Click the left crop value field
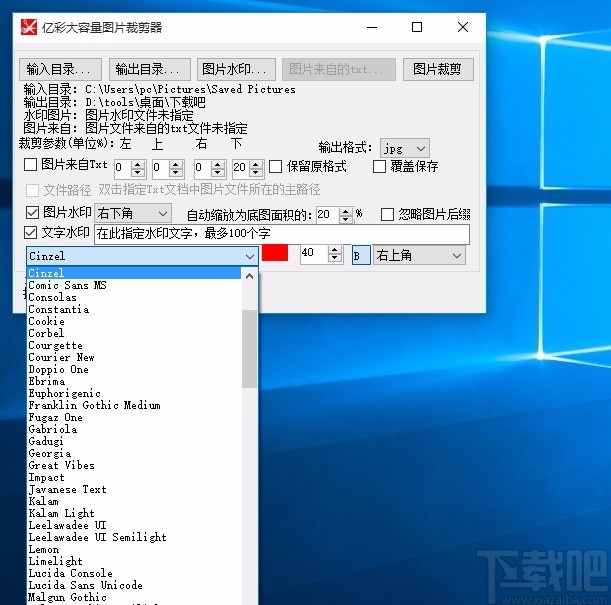Image resolution: width=611 pixels, height=605 pixels. coord(123,168)
